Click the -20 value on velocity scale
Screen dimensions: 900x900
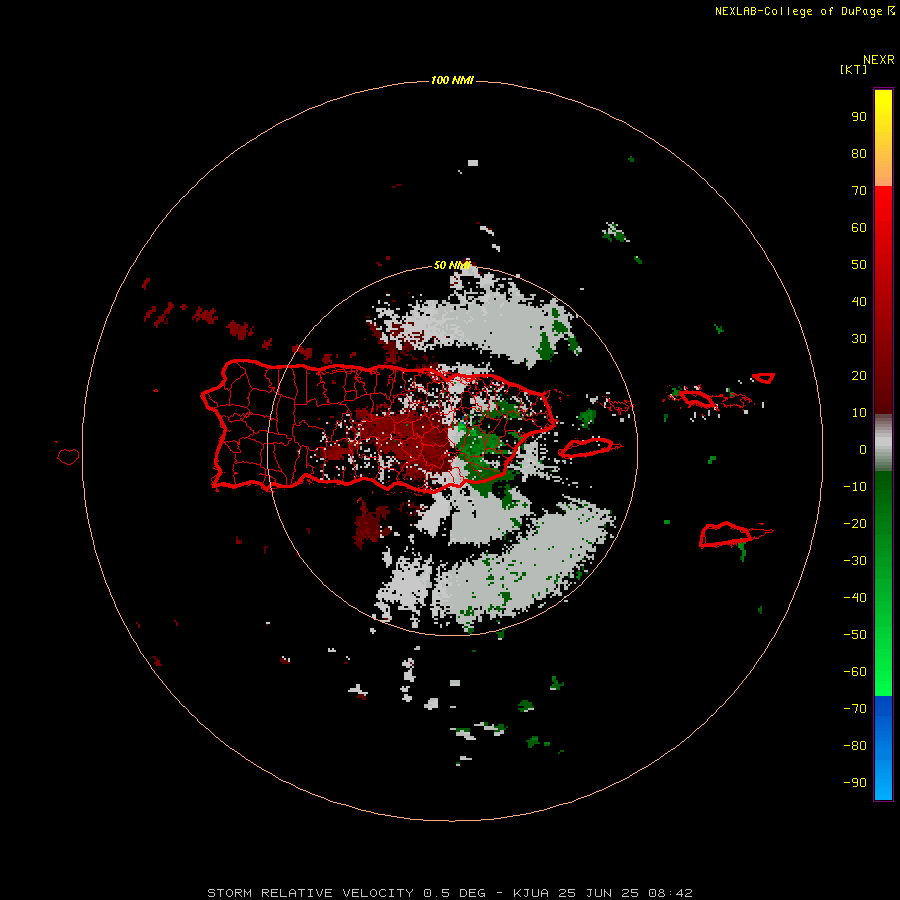click(855, 523)
